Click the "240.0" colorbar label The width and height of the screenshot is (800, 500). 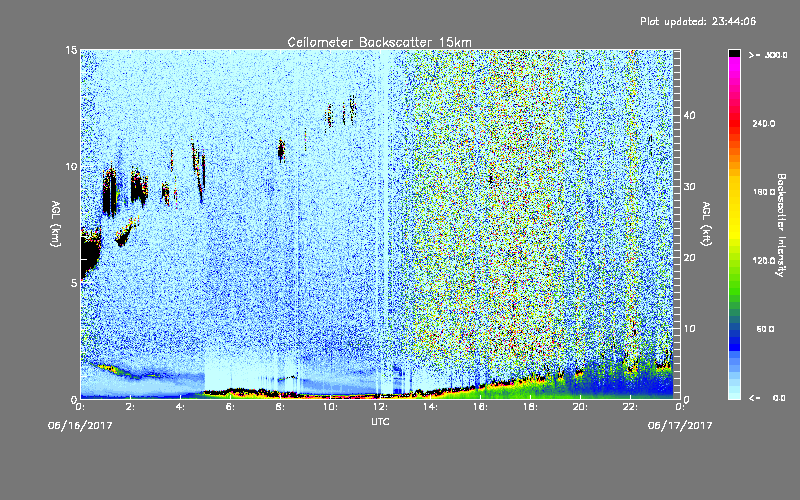tap(764, 124)
